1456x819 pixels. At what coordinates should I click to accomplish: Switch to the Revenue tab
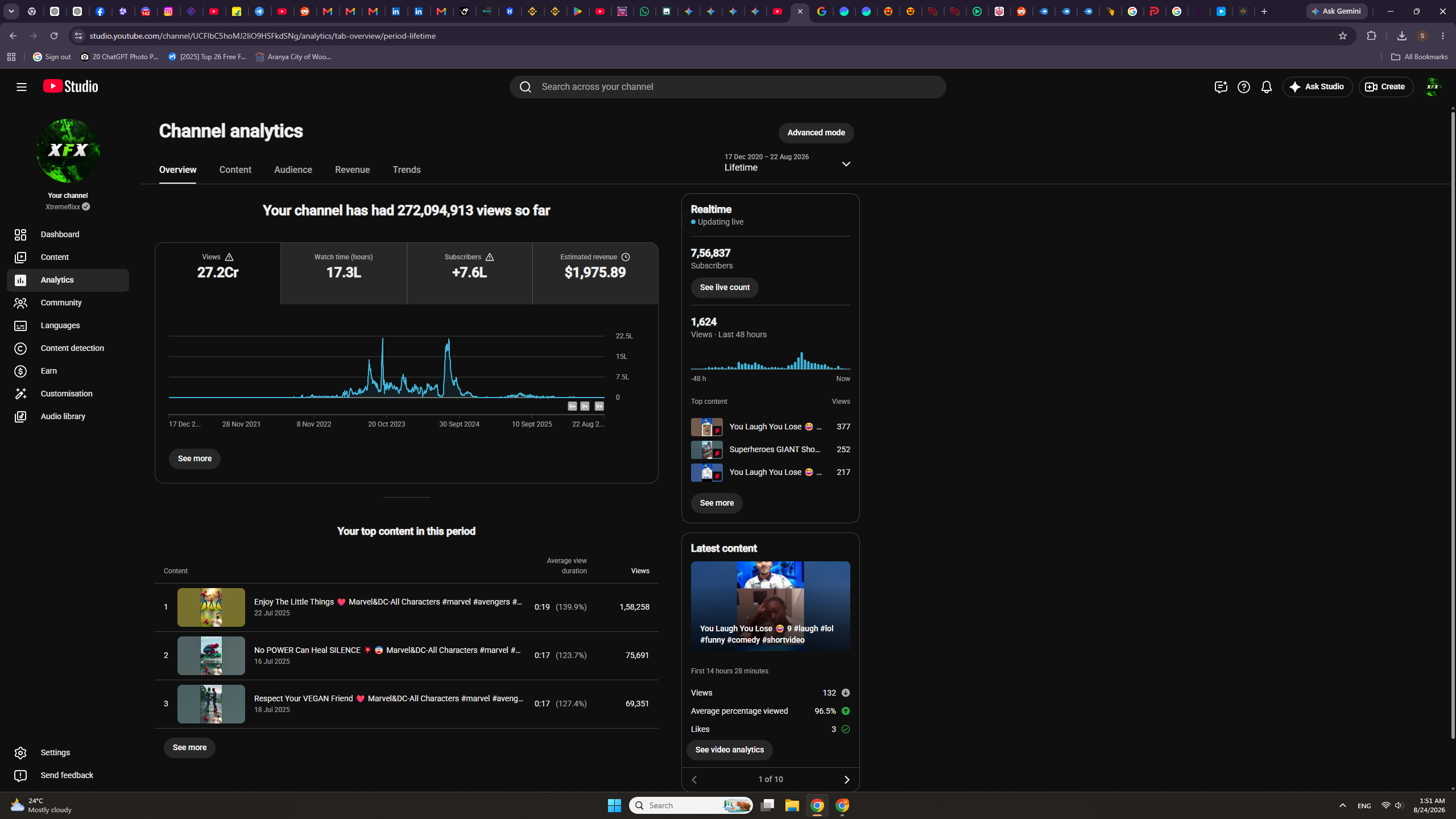coord(353,170)
